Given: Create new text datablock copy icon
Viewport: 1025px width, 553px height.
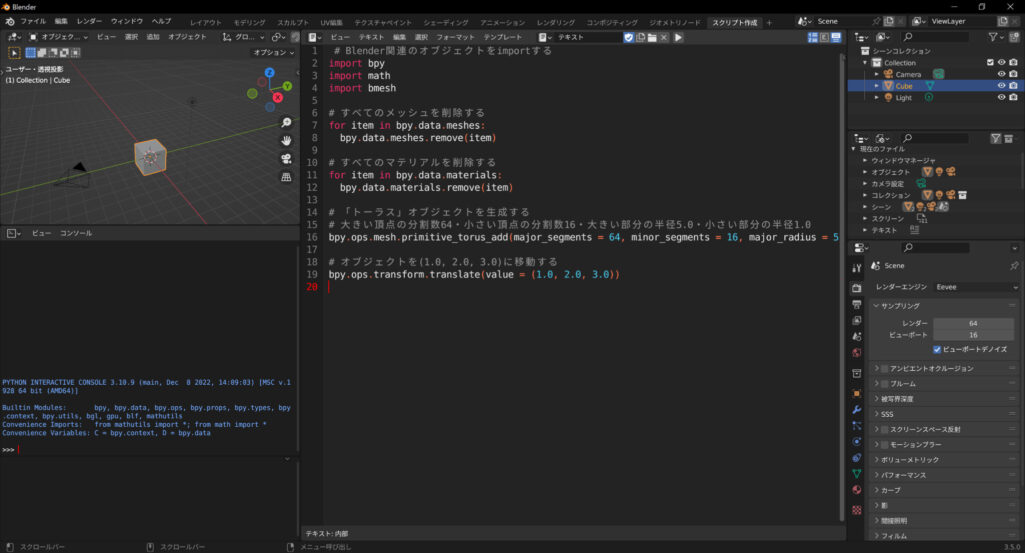Looking at the screenshot, I should point(640,37).
